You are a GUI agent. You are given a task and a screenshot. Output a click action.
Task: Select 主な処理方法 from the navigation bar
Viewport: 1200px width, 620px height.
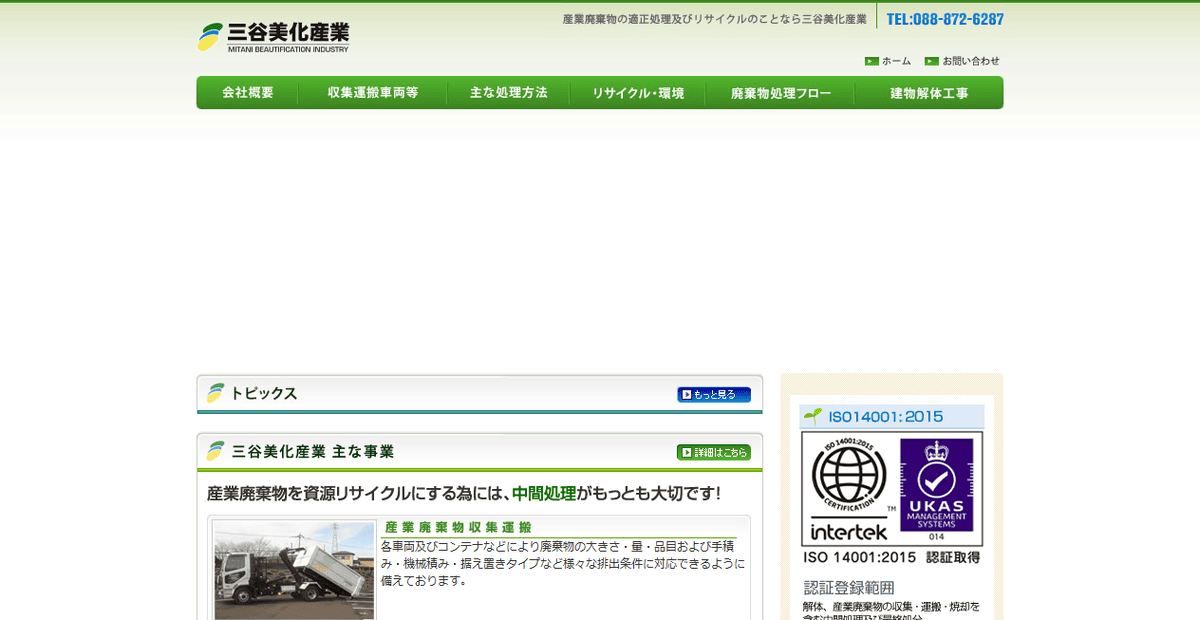pyautogui.click(x=508, y=92)
